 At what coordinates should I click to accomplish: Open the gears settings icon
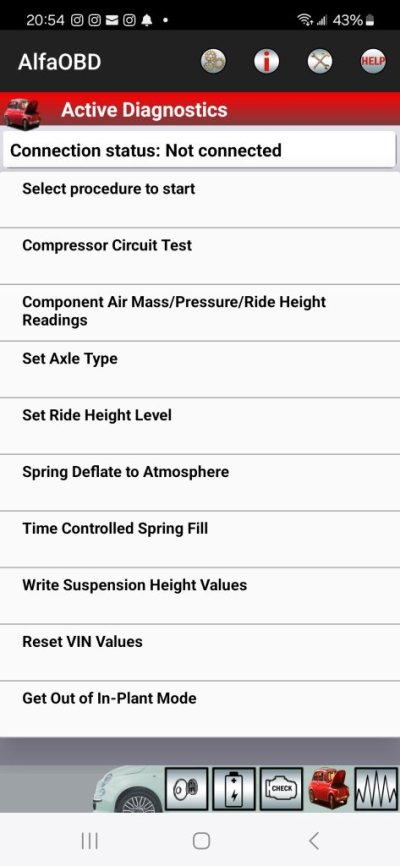pos(213,61)
